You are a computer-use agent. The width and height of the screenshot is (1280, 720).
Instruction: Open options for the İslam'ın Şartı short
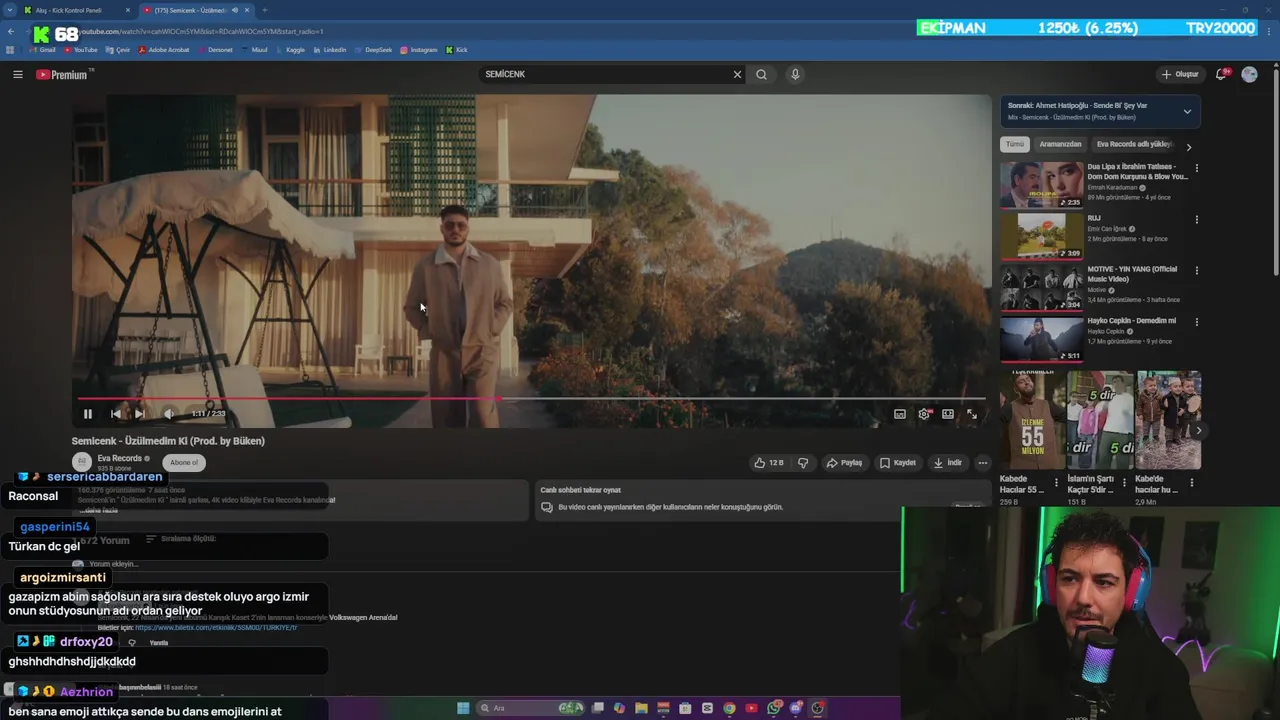(x=1124, y=483)
